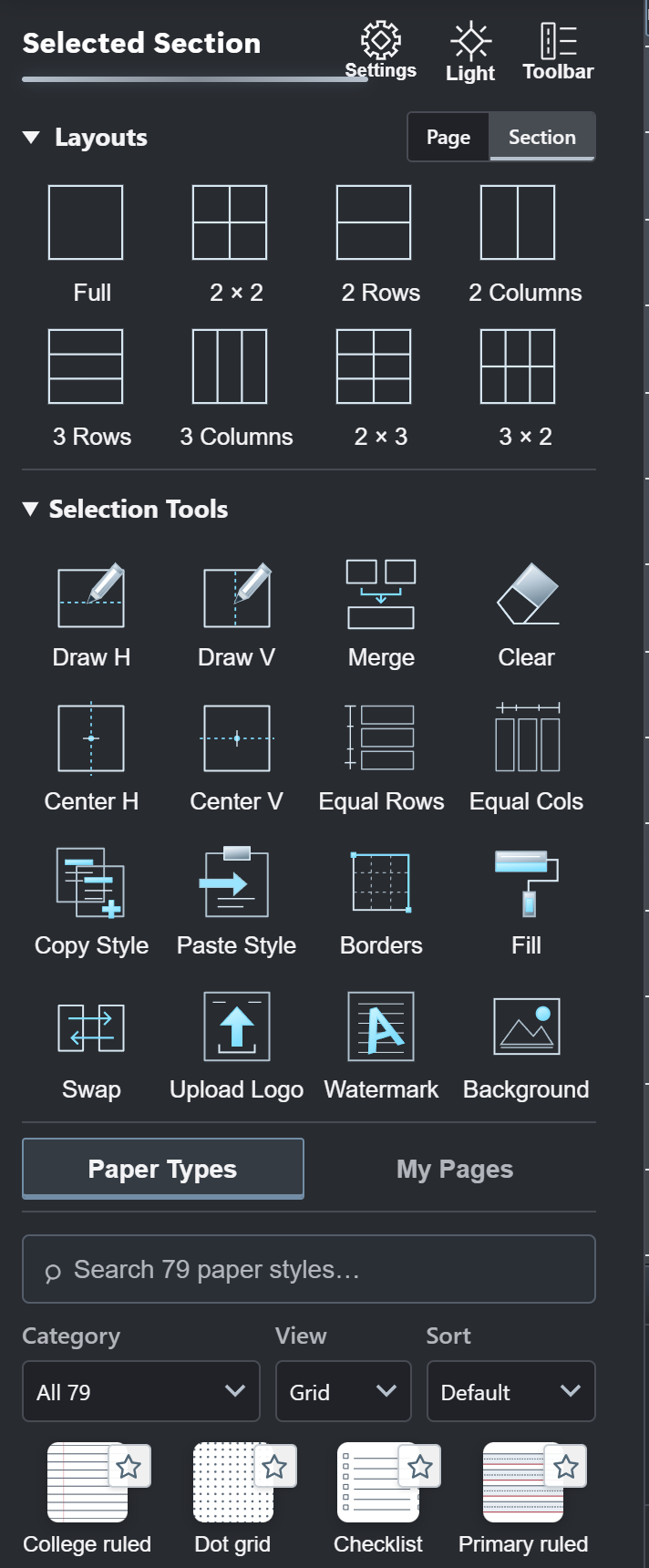Favorite the College ruled paper star
Viewport: 649px width, 1568px height.
[129, 1467]
